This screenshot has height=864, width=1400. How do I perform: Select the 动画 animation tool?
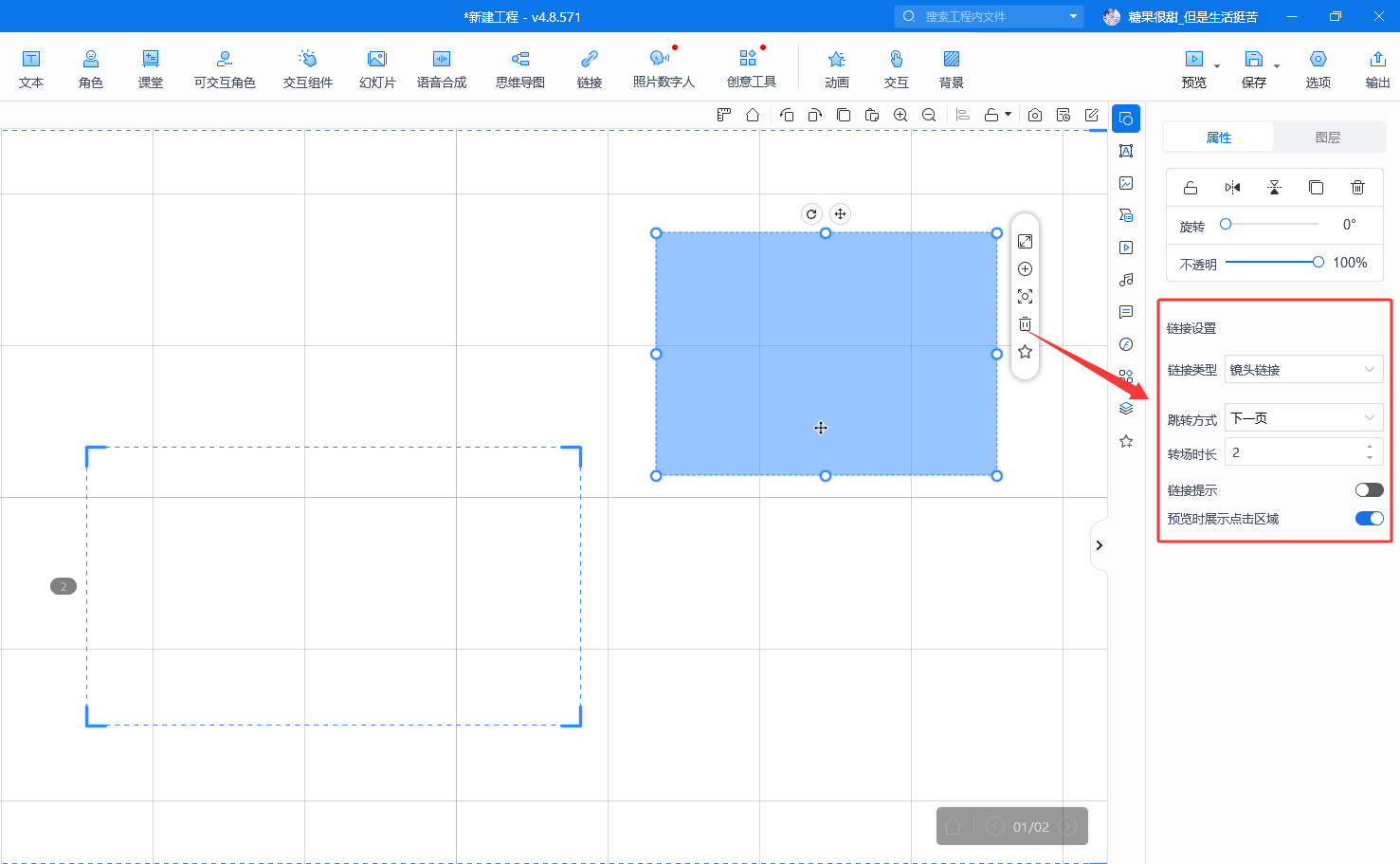click(x=836, y=68)
